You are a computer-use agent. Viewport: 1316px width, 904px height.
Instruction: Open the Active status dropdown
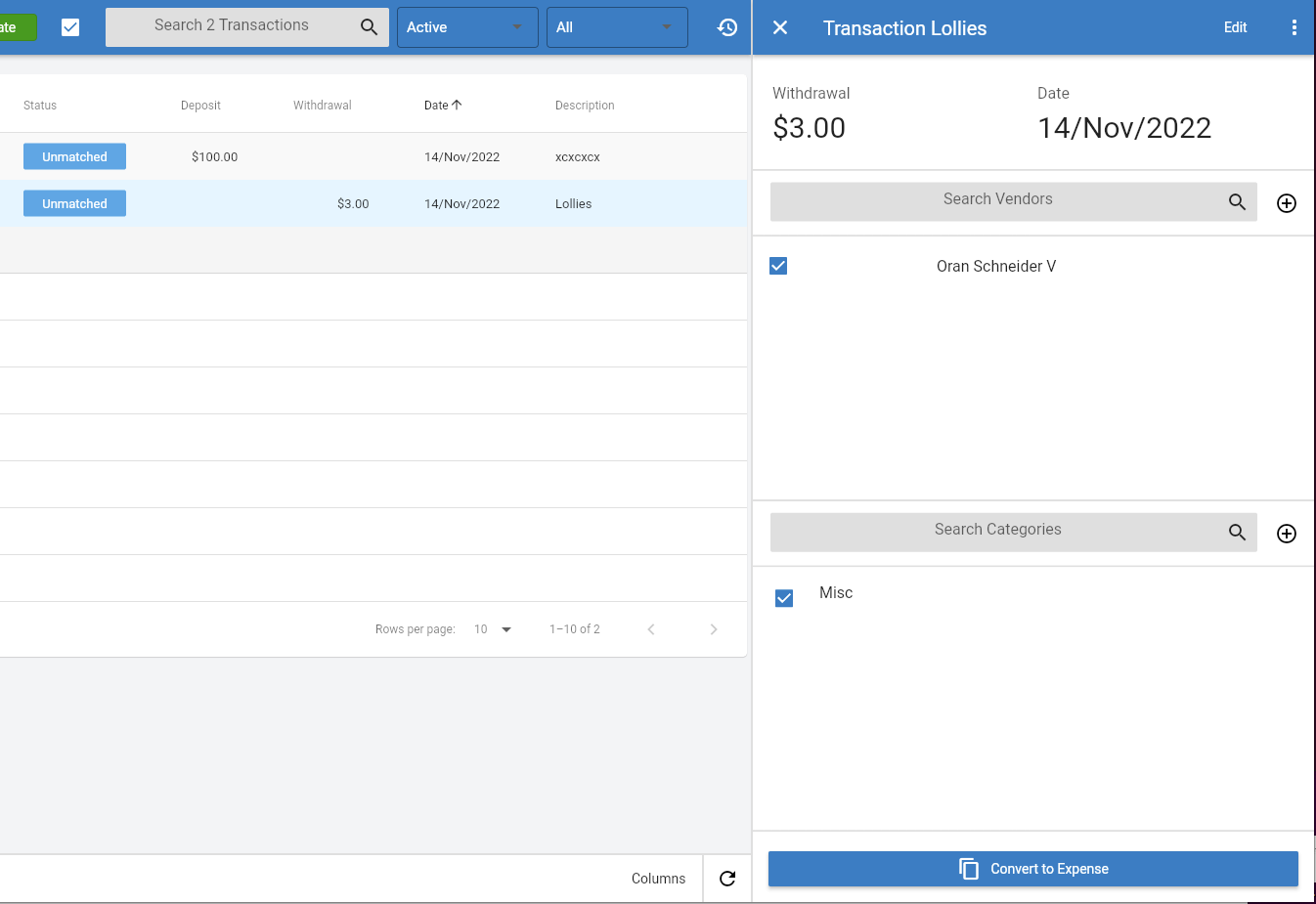point(467,27)
